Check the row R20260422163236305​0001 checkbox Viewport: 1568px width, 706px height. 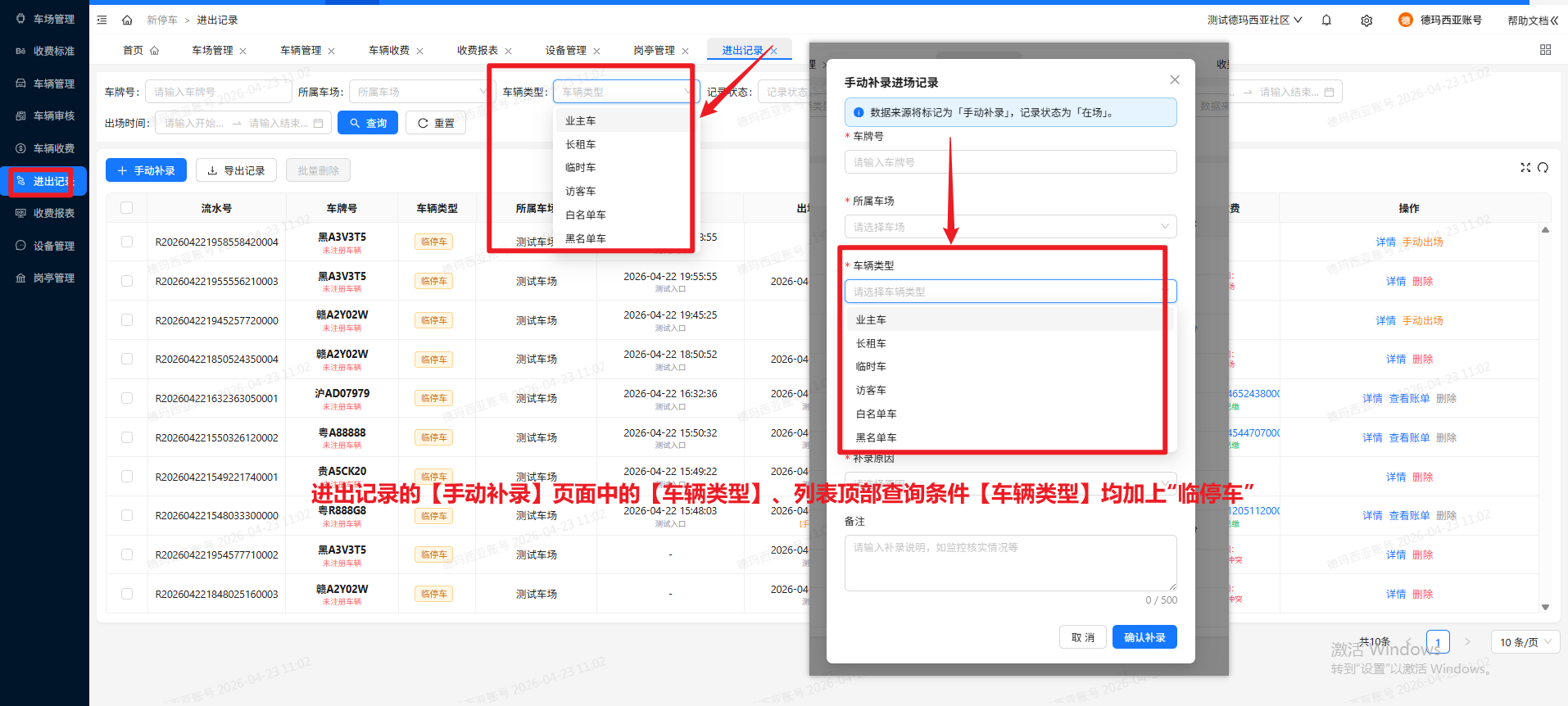[127, 398]
